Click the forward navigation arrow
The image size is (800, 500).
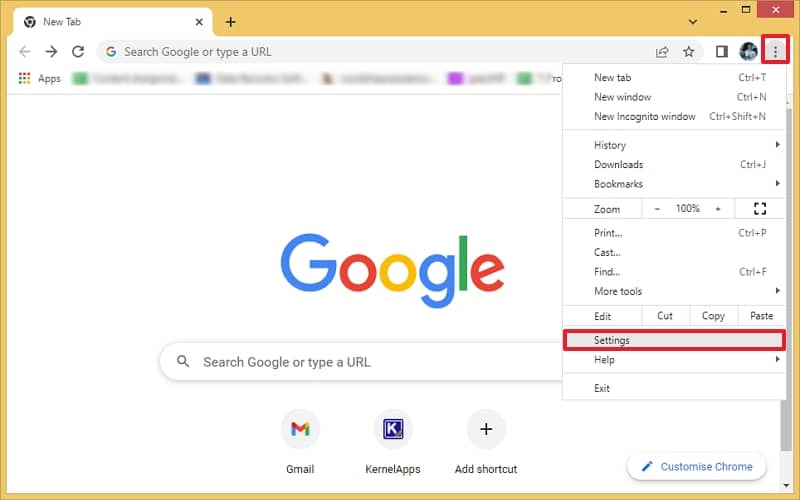[51, 52]
